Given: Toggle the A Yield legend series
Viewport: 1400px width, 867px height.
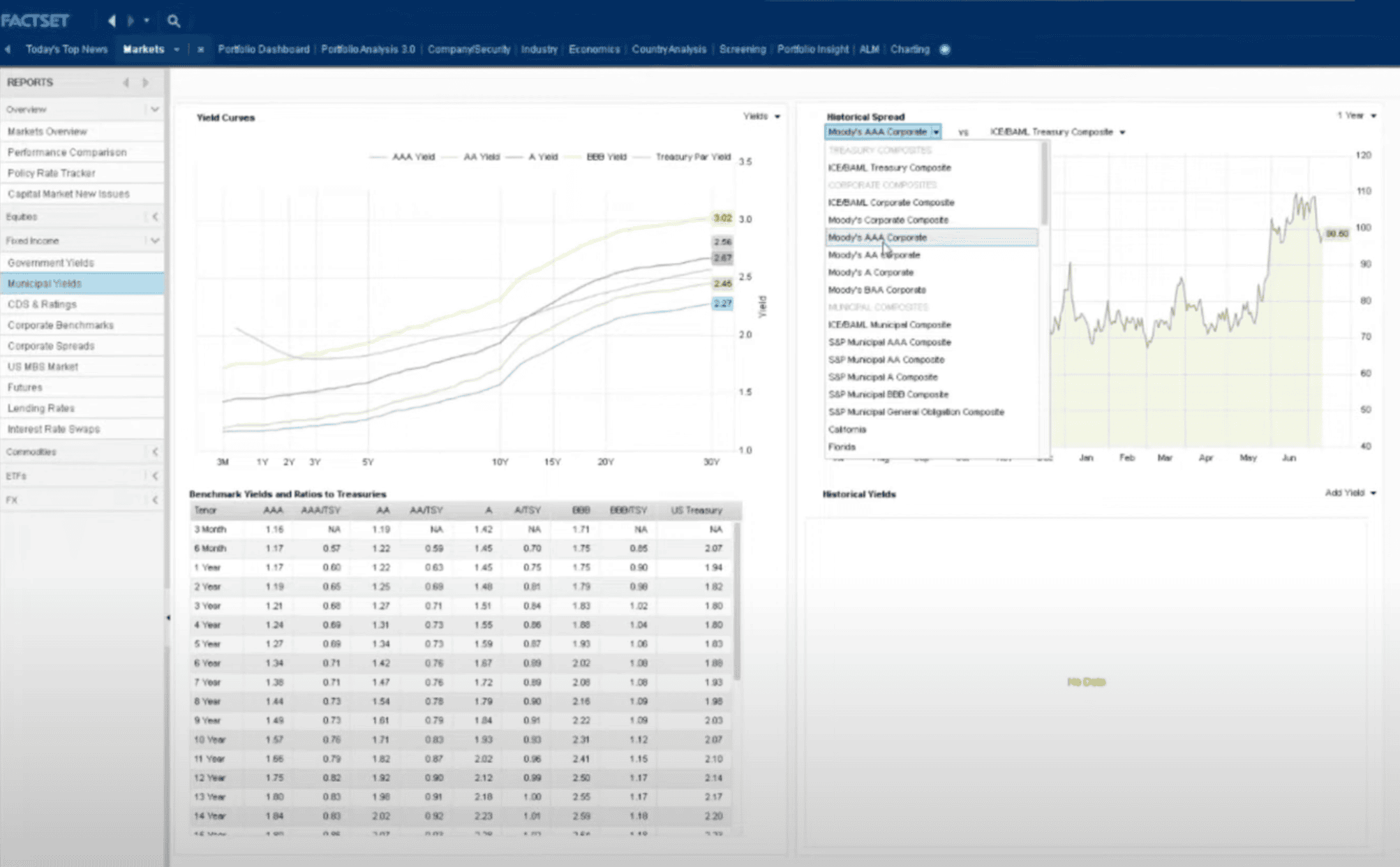Looking at the screenshot, I should [532, 157].
